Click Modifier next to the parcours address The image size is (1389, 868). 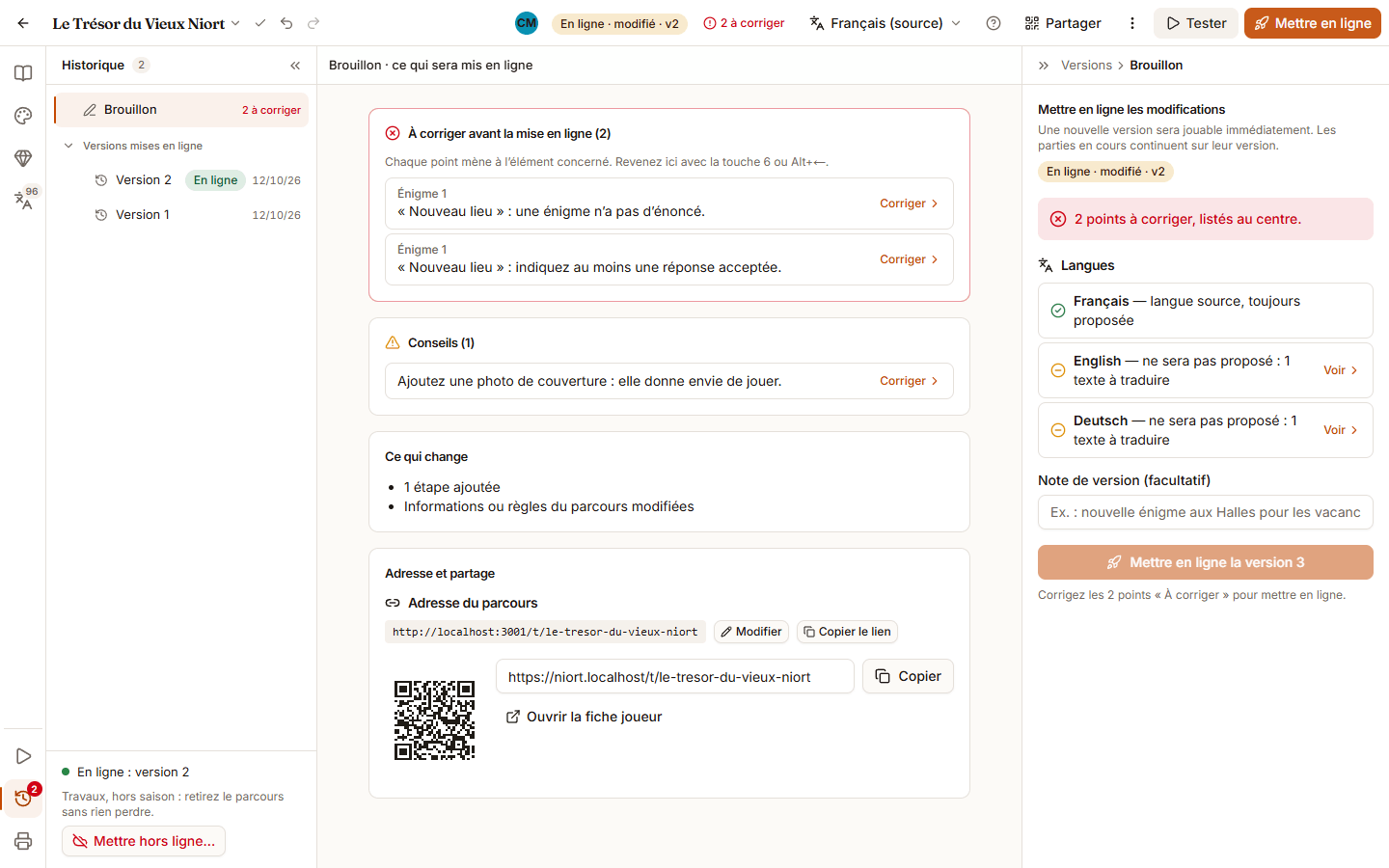pos(751,632)
